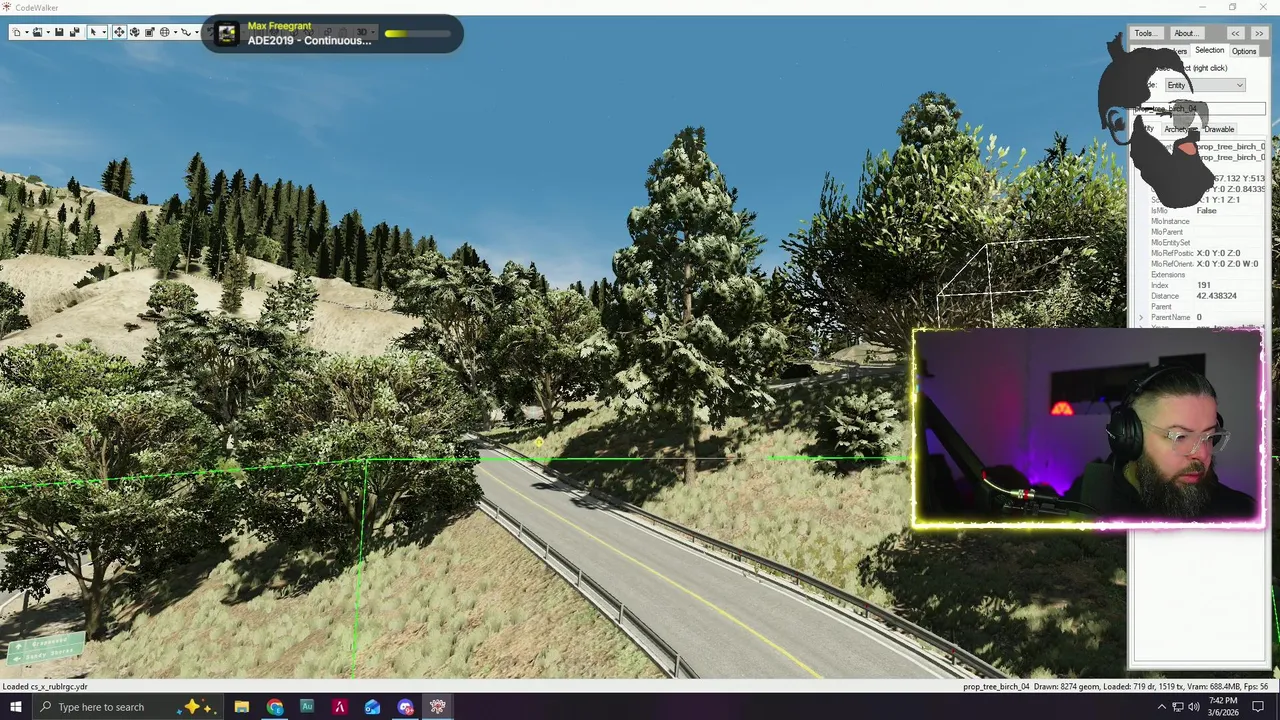The image size is (1280, 720).
Task: Switch to the Options tab
Action: tap(1244, 51)
